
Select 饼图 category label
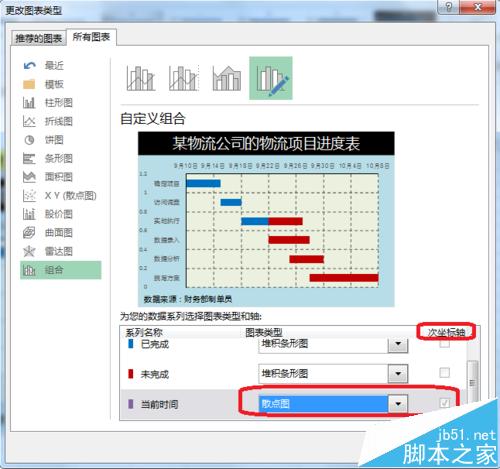click(x=54, y=140)
